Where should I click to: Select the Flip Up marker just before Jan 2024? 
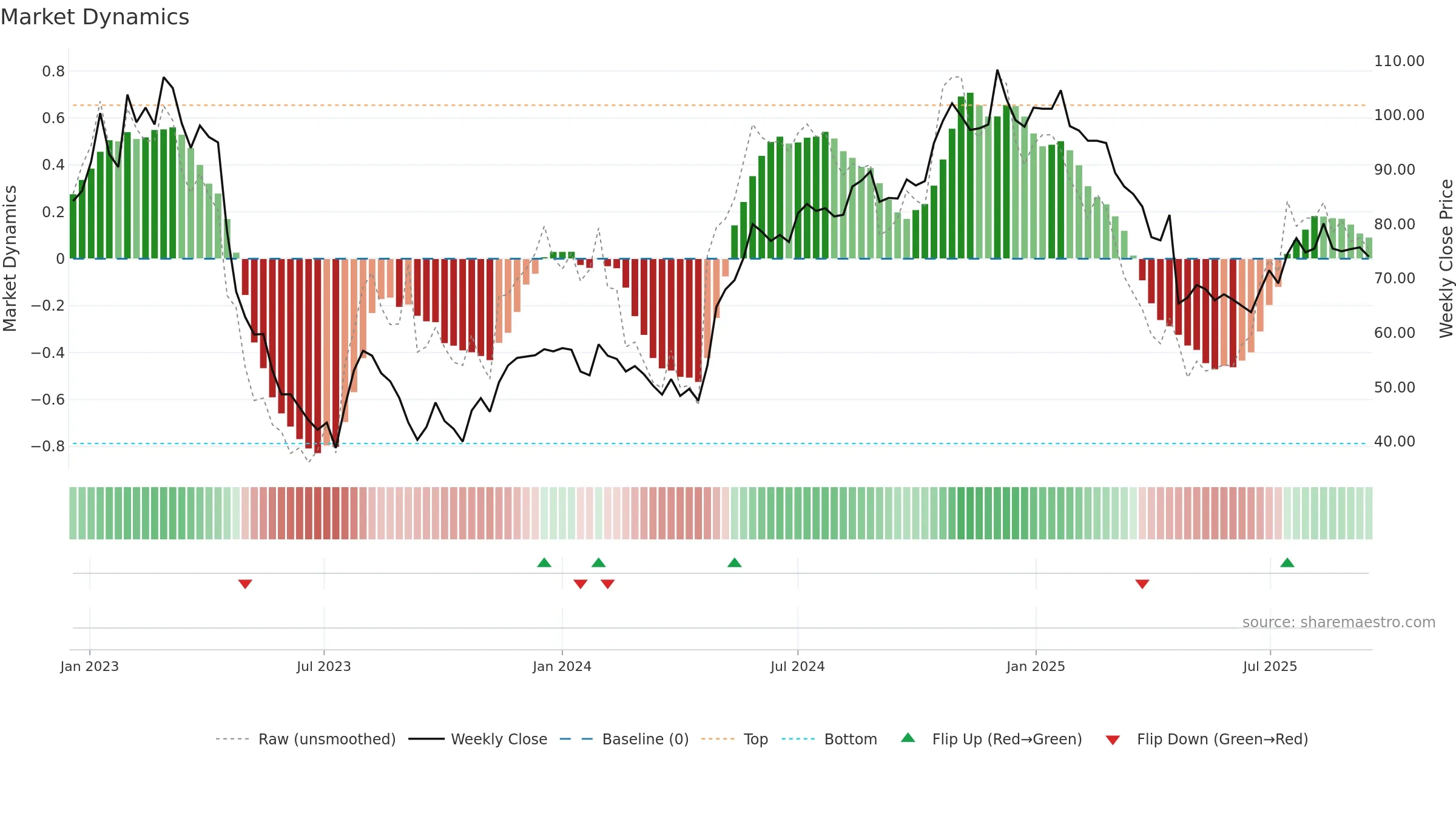(544, 562)
